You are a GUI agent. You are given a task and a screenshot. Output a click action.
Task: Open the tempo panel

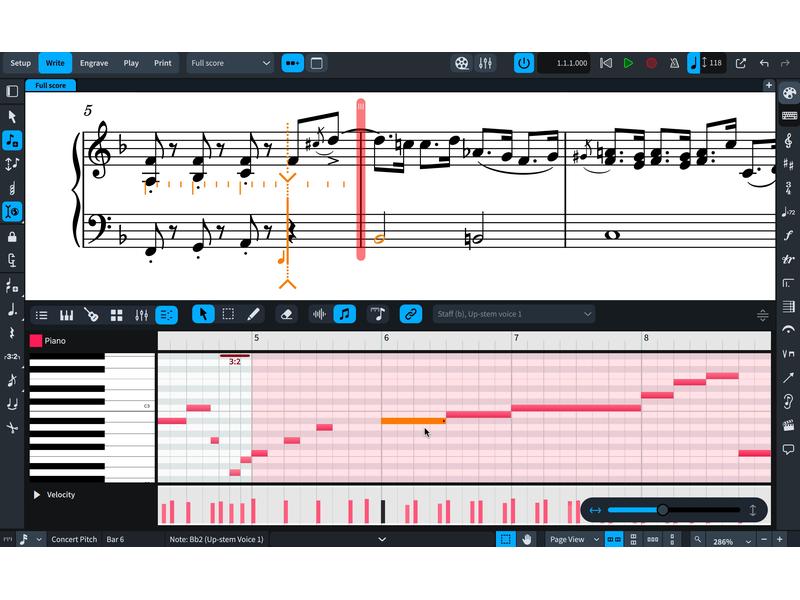(788, 211)
